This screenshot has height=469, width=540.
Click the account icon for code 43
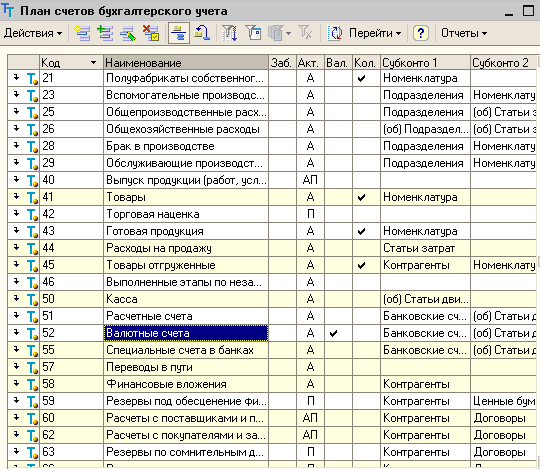pyautogui.click(x=32, y=231)
